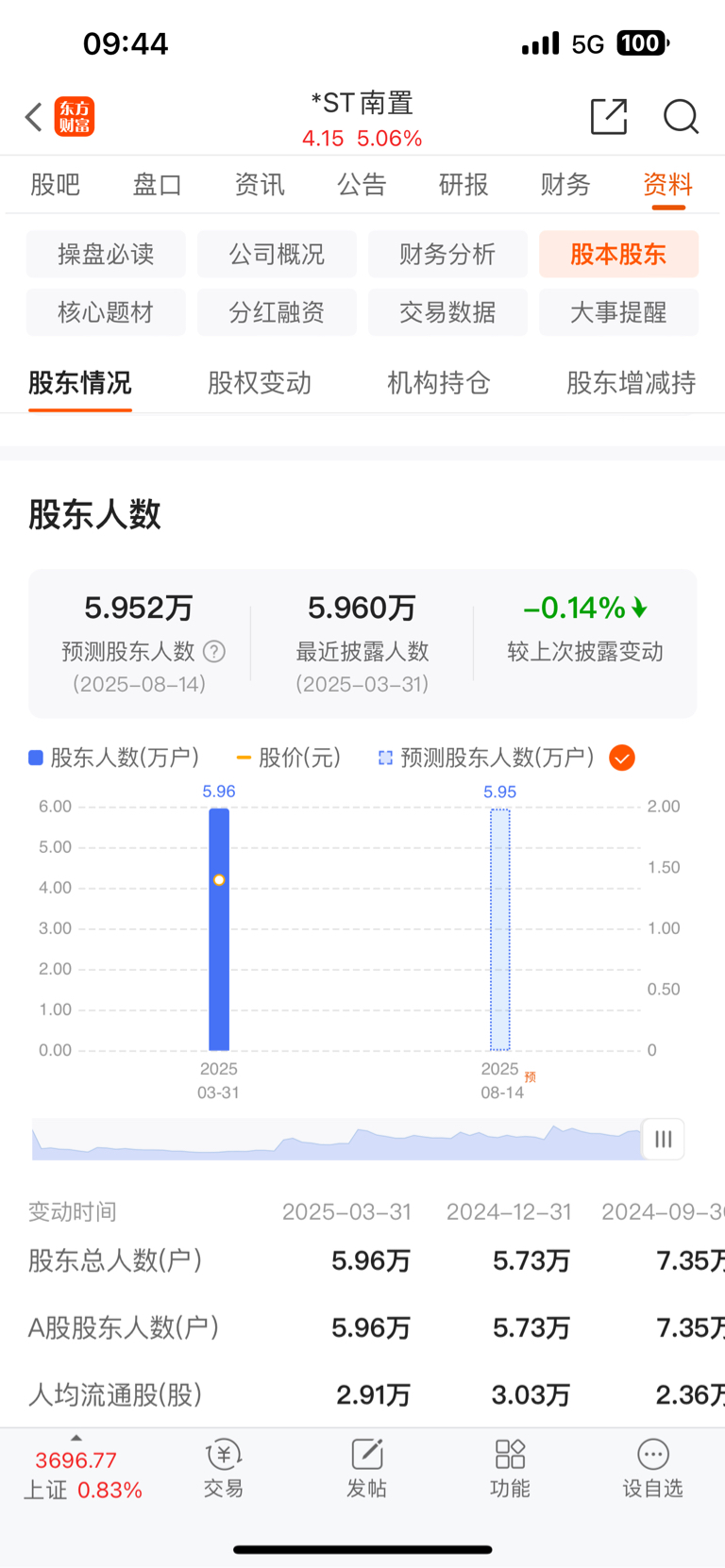The height and width of the screenshot is (1568, 725).
Task: Tap the 股价 marker on blue bar
Action: click(219, 880)
